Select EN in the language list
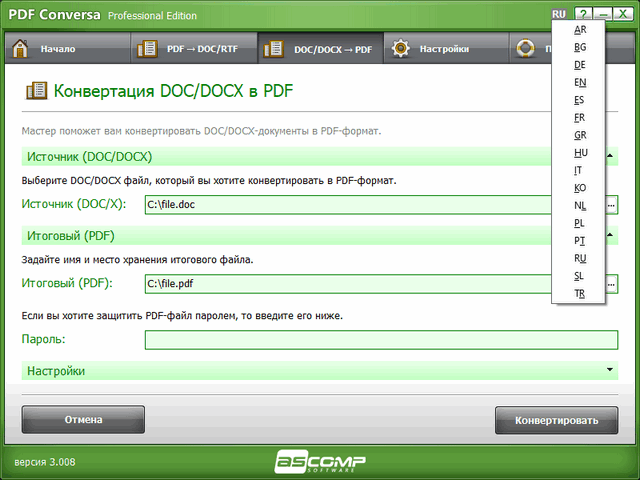Image resolution: width=640 pixels, height=480 pixels. tap(580, 82)
